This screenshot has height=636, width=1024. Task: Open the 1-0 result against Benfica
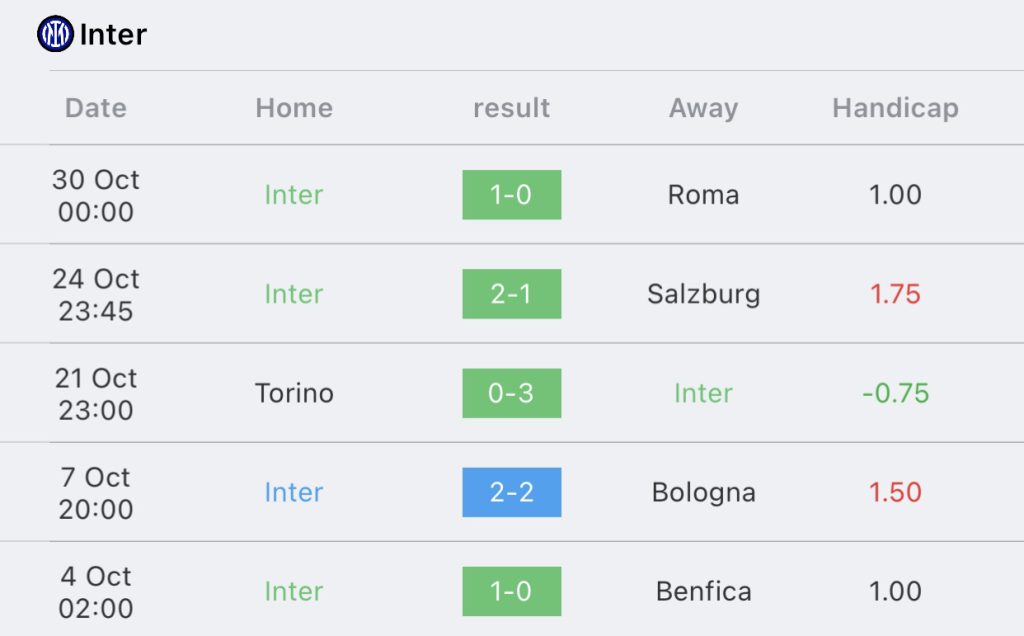(511, 591)
